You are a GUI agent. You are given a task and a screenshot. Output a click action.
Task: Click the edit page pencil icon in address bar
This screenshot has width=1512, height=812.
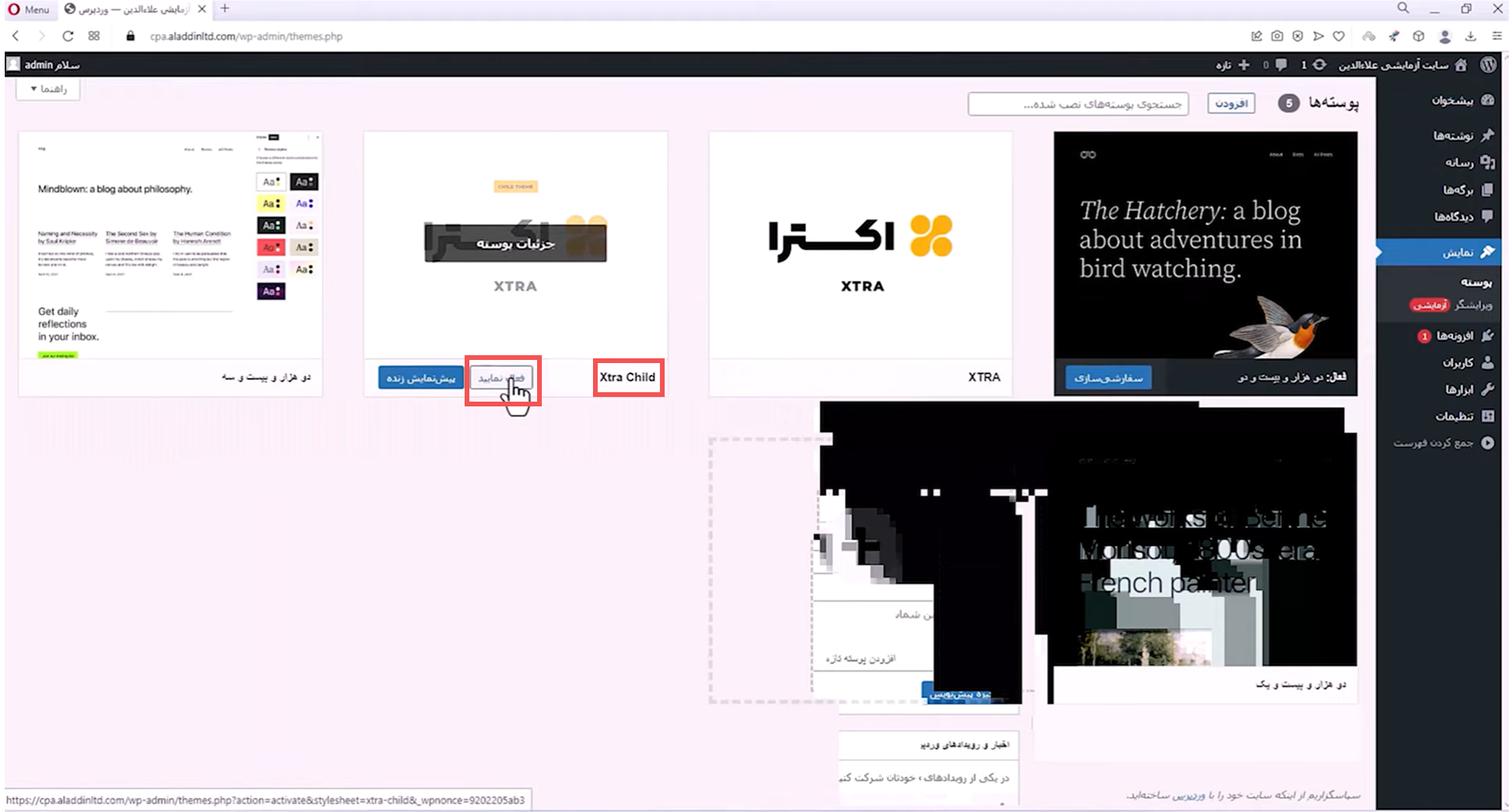(1257, 36)
